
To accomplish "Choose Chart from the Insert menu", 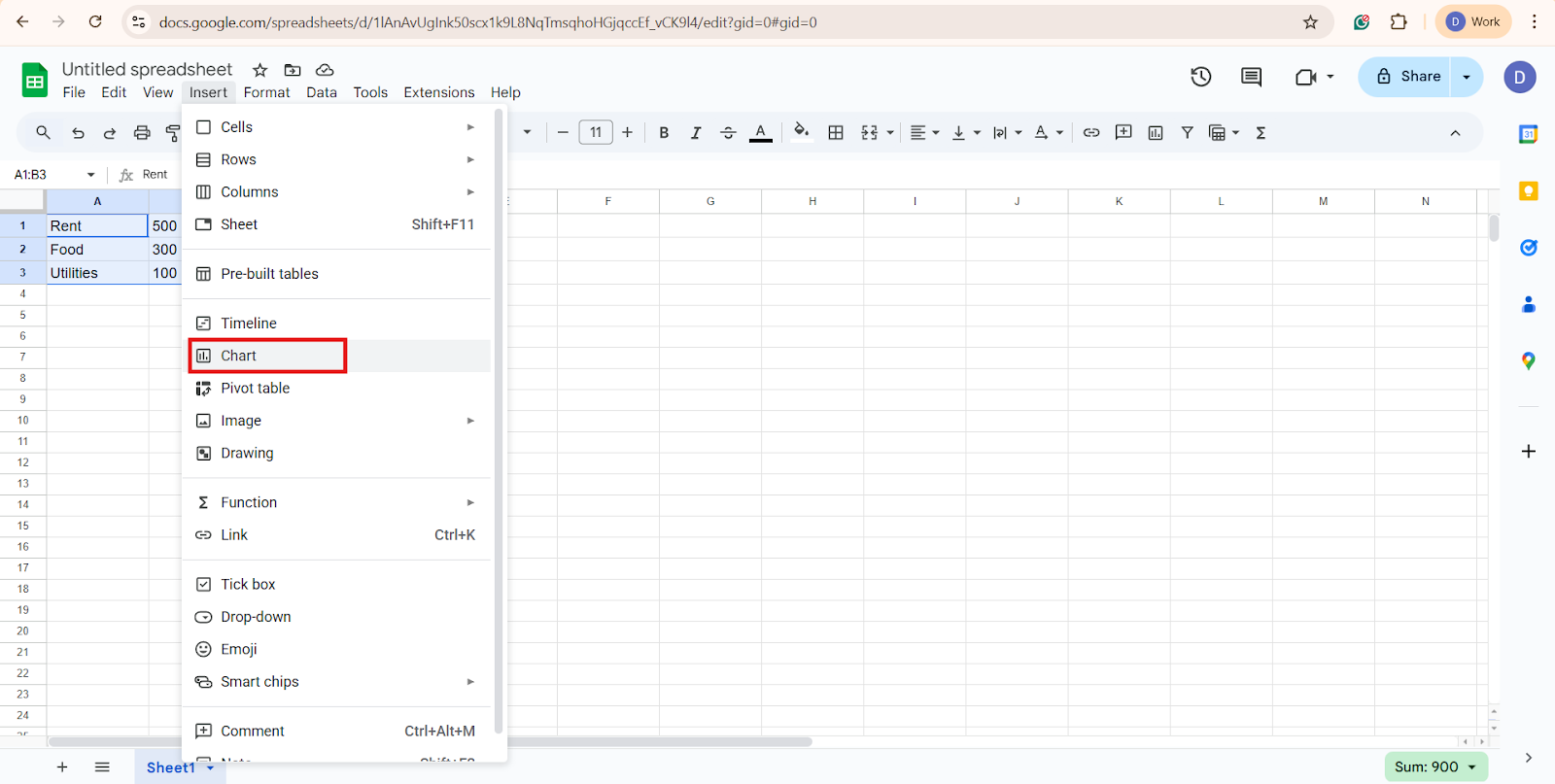I will (x=336, y=356).
